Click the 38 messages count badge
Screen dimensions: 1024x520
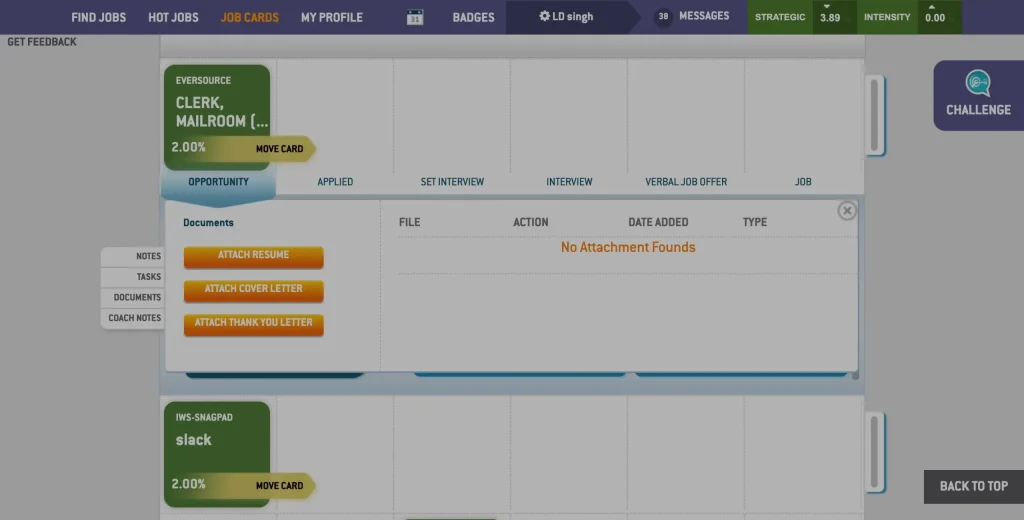click(663, 17)
